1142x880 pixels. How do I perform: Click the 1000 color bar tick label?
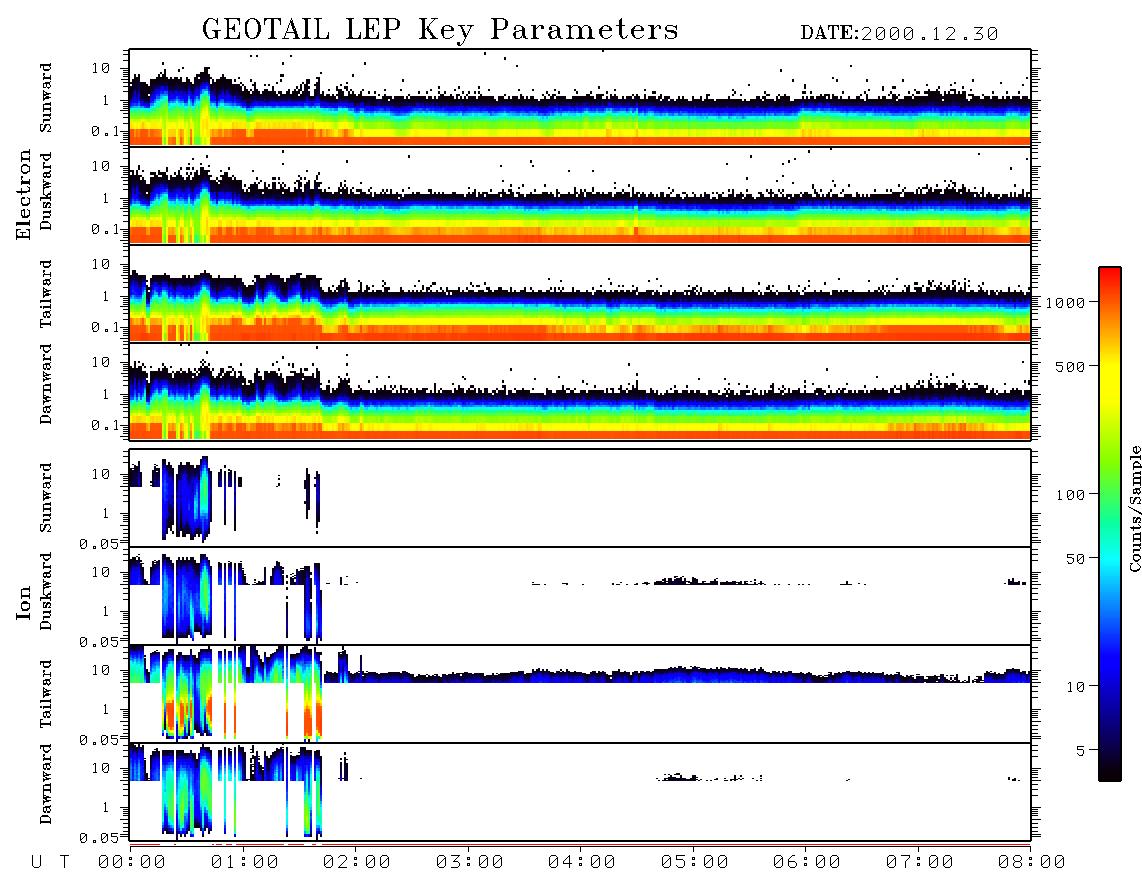[x=1065, y=303]
